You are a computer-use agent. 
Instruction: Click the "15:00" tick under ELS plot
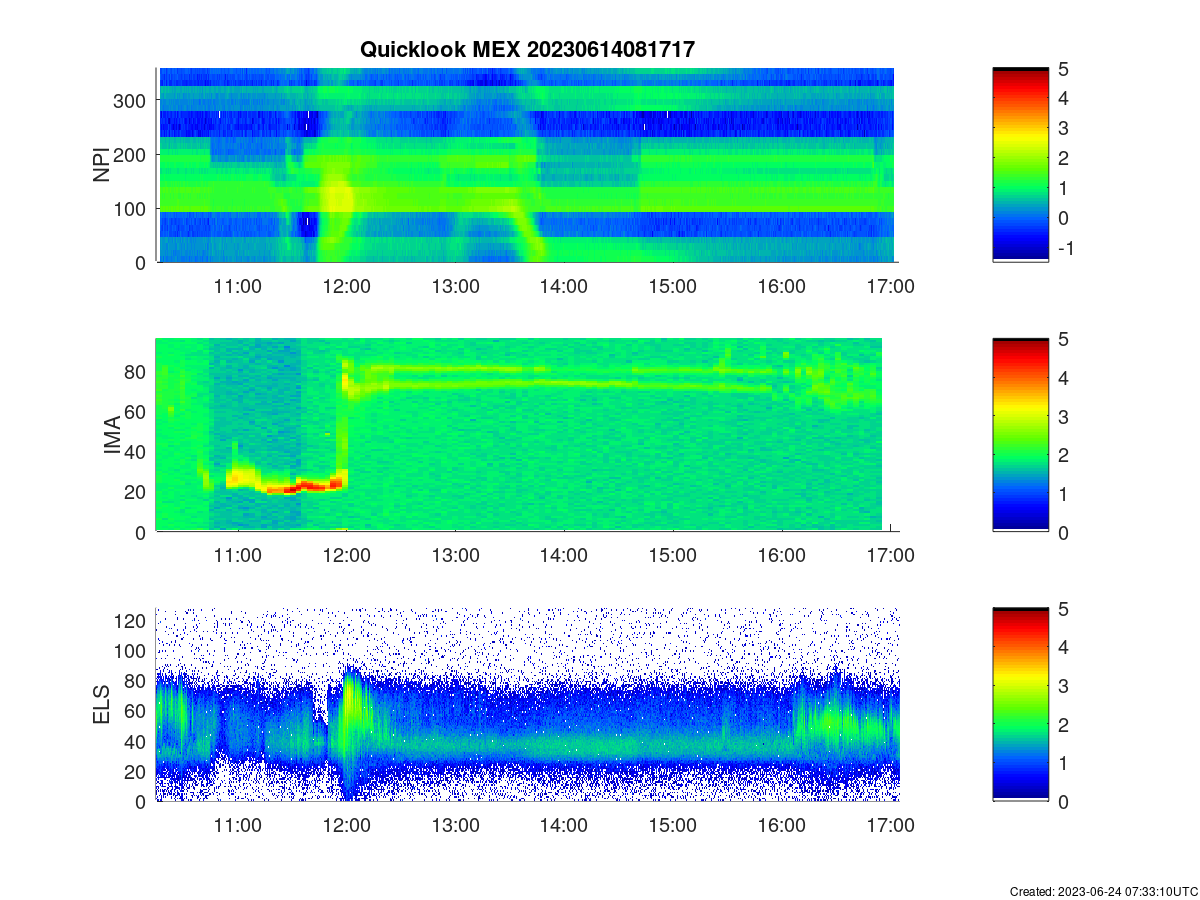(x=673, y=826)
